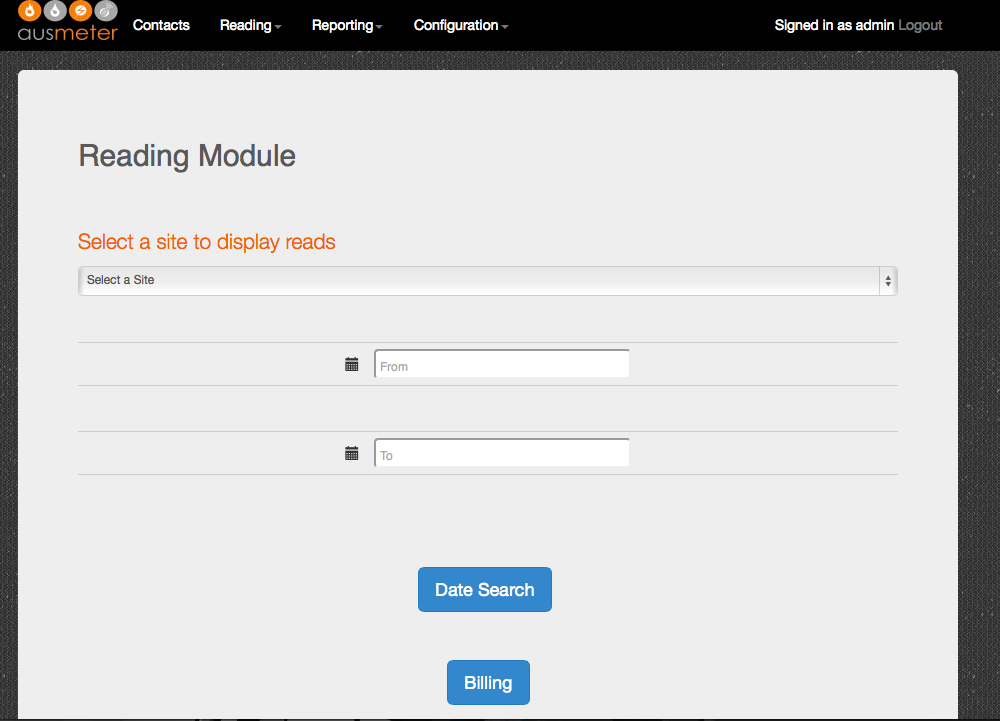Click the orange flame icon in the logo
This screenshot has height=721, width=1000.
point(30,11)
